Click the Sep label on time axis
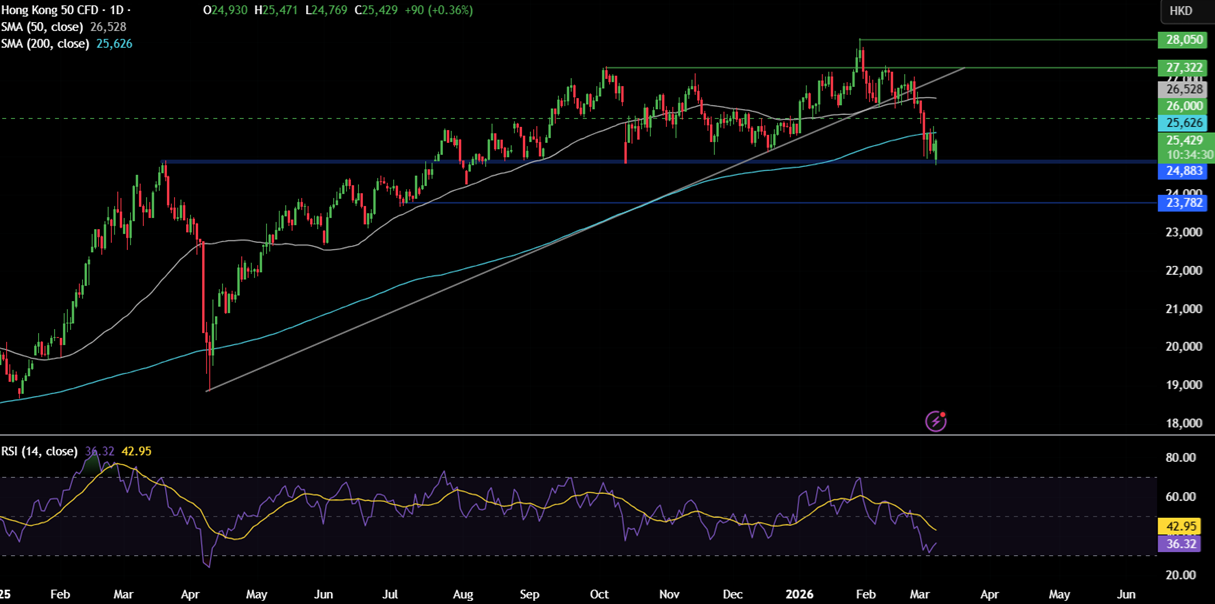The width and height of the screenshot is (1215, 604). pyautogui.click(x=529, y=594)
